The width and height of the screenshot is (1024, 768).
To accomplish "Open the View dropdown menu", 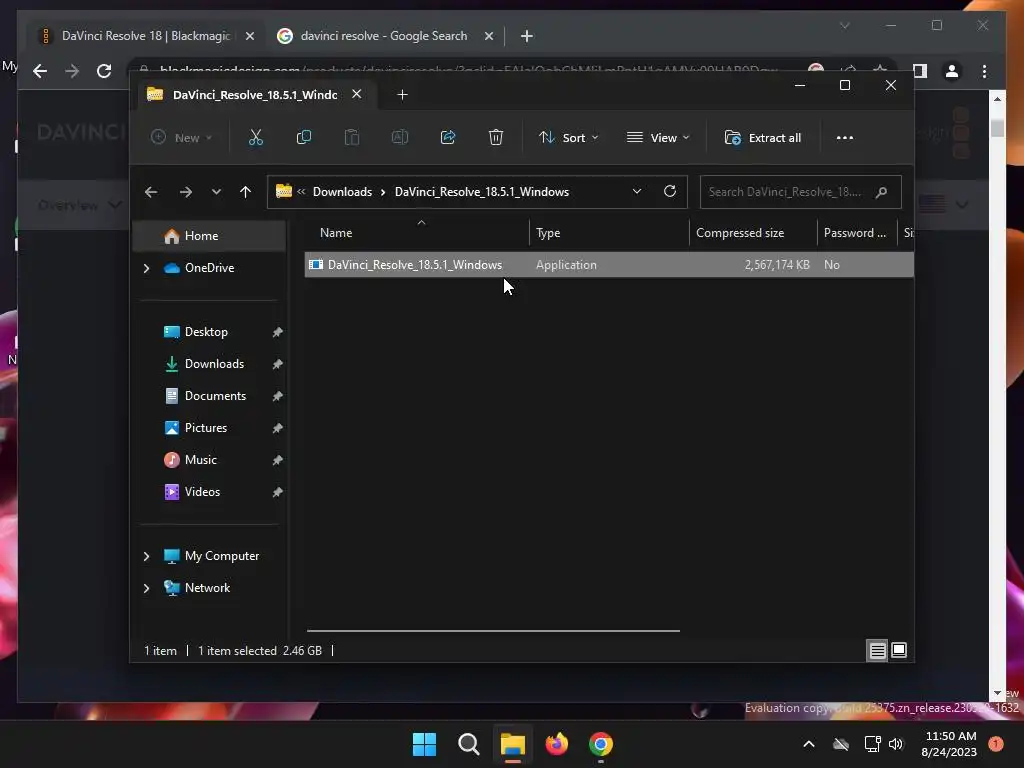I will click(658, 138).
